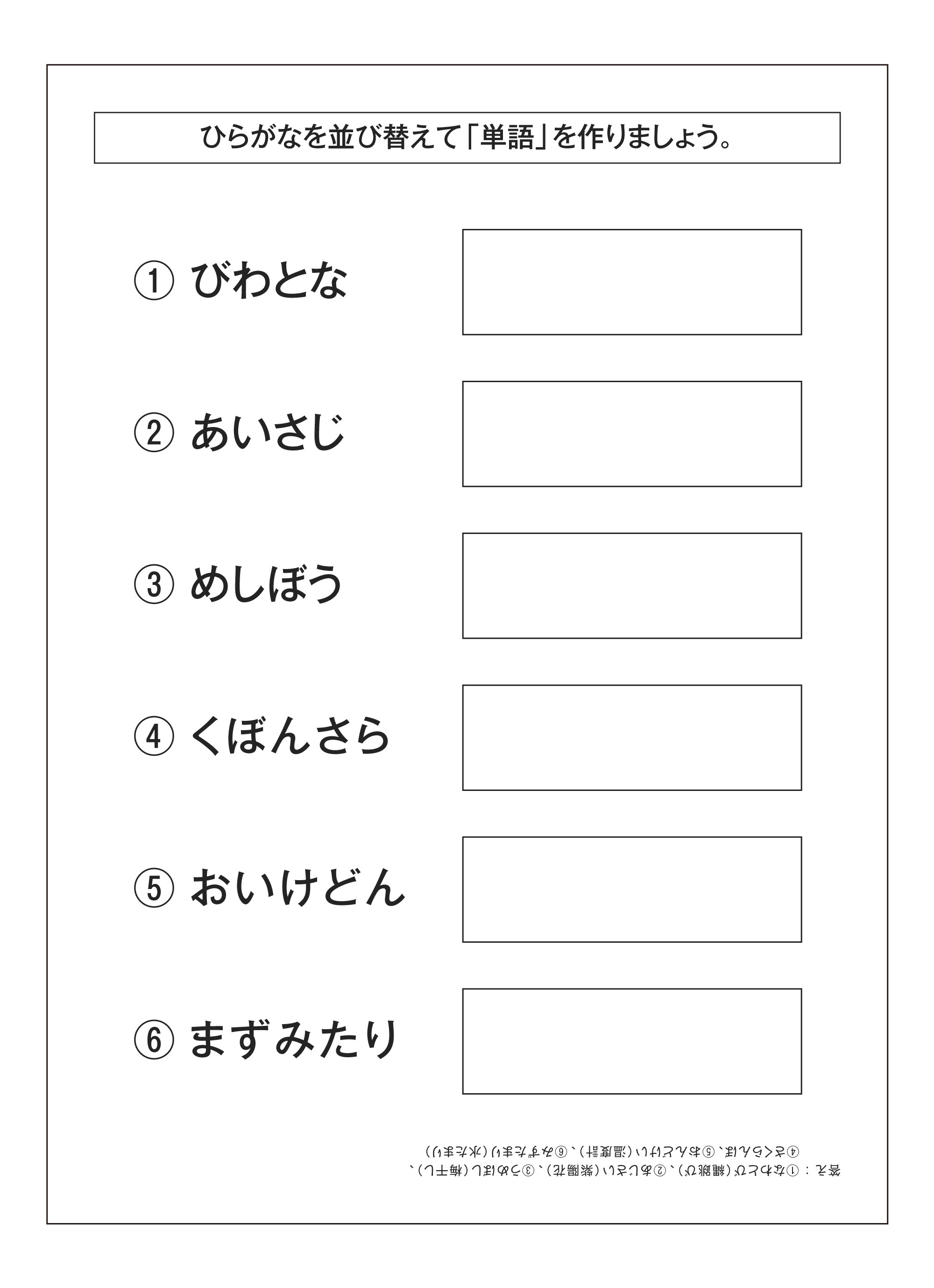Click the circled number 3 marker
Viewport: 934px width, 1288px height.
tap(153, 584)
